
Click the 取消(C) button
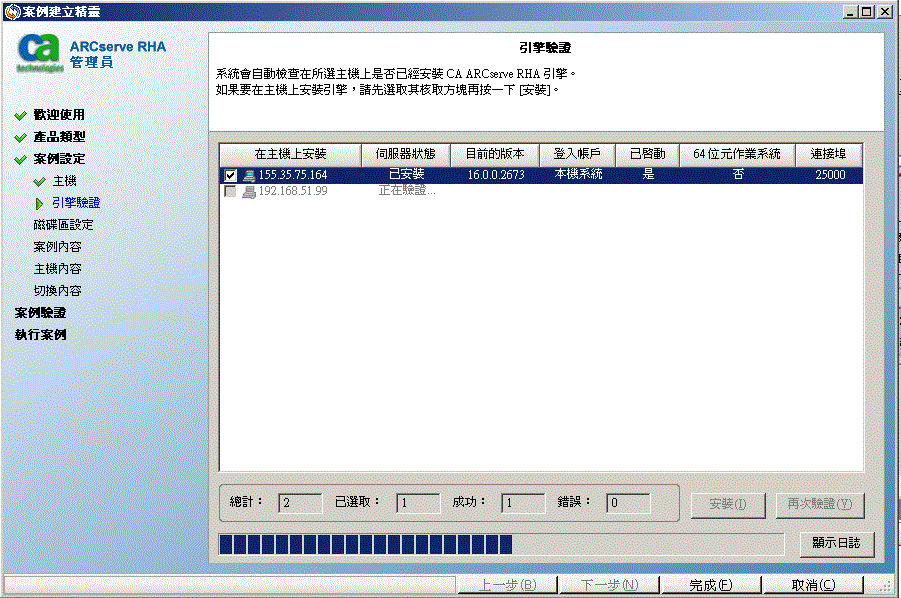click(813, 585)
